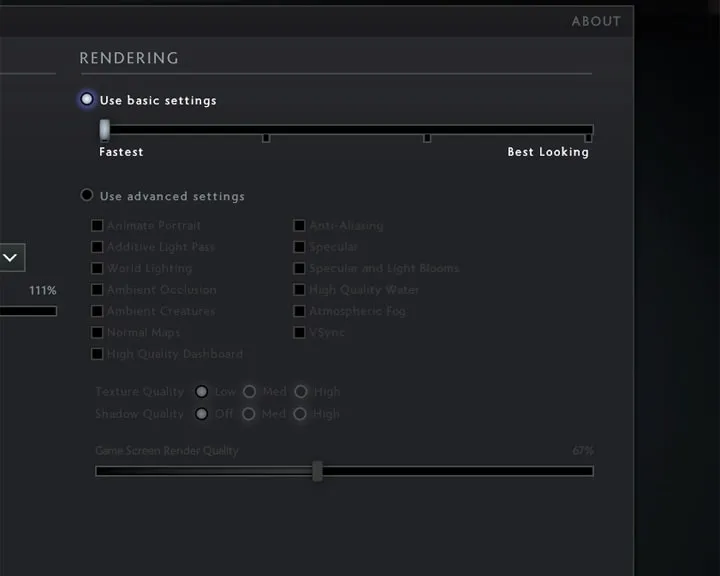This screenshot has width=720, height=576.
Task: Set Texture Quality to High
Action: tap(301, 391)
